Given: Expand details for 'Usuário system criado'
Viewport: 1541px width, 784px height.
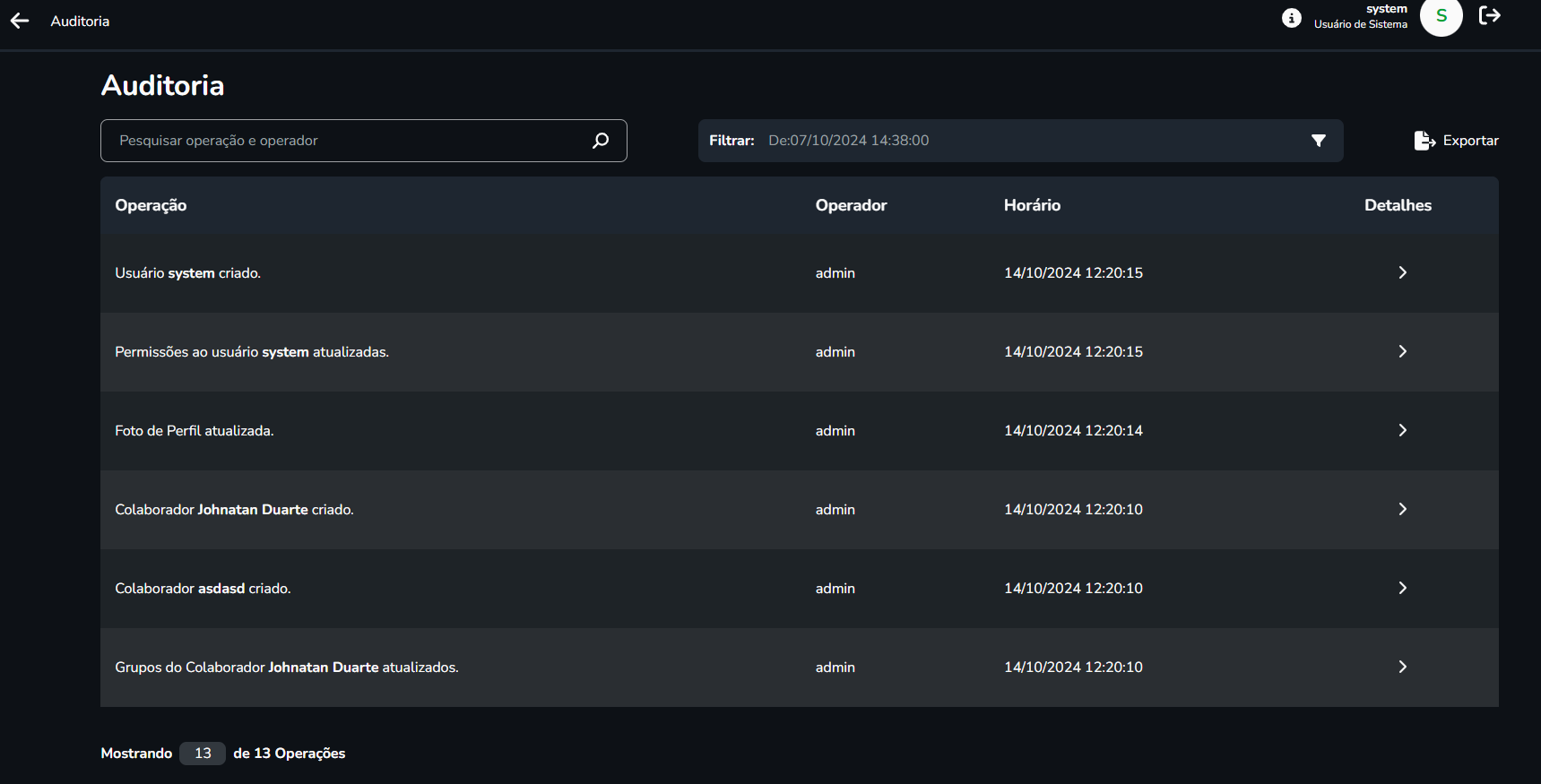Looking at the screenshot, I should pos(1402,272).
